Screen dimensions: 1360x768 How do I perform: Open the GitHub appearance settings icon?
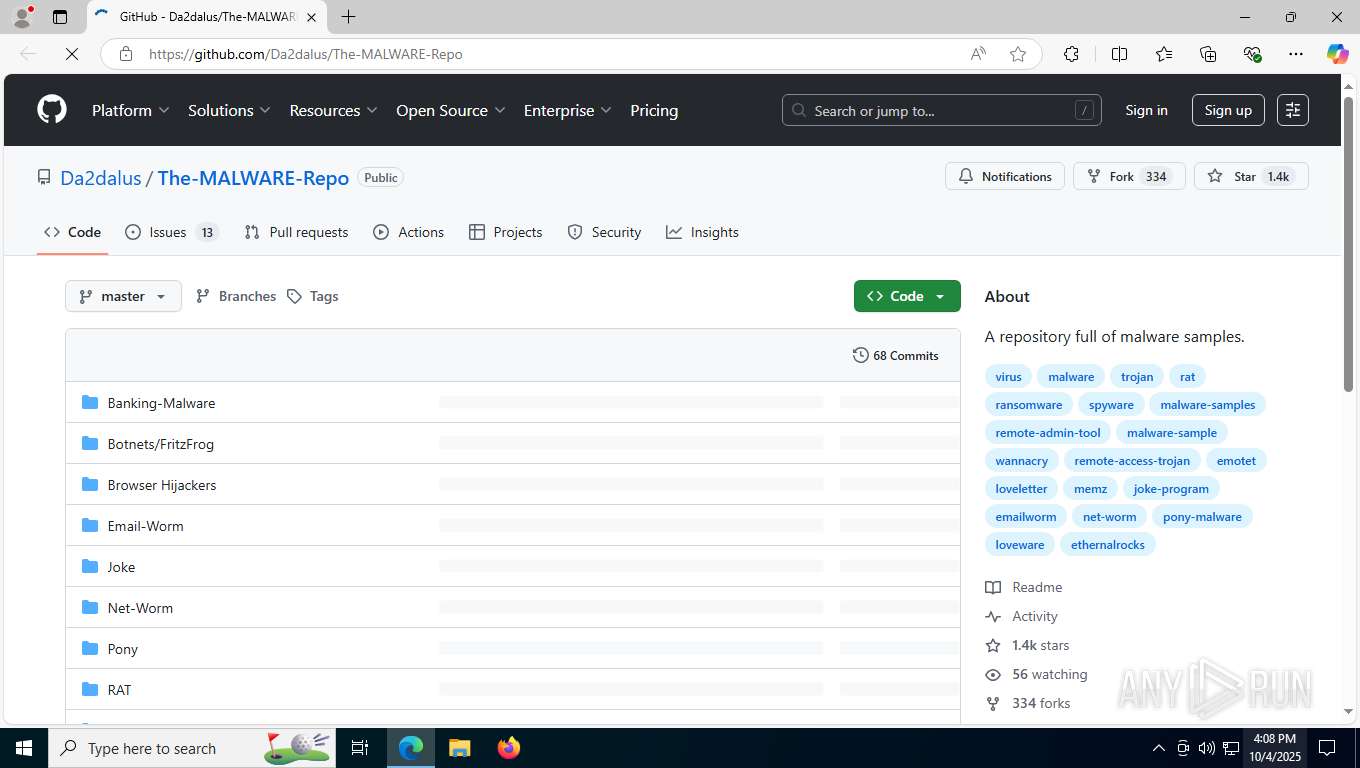(1293, 110)
